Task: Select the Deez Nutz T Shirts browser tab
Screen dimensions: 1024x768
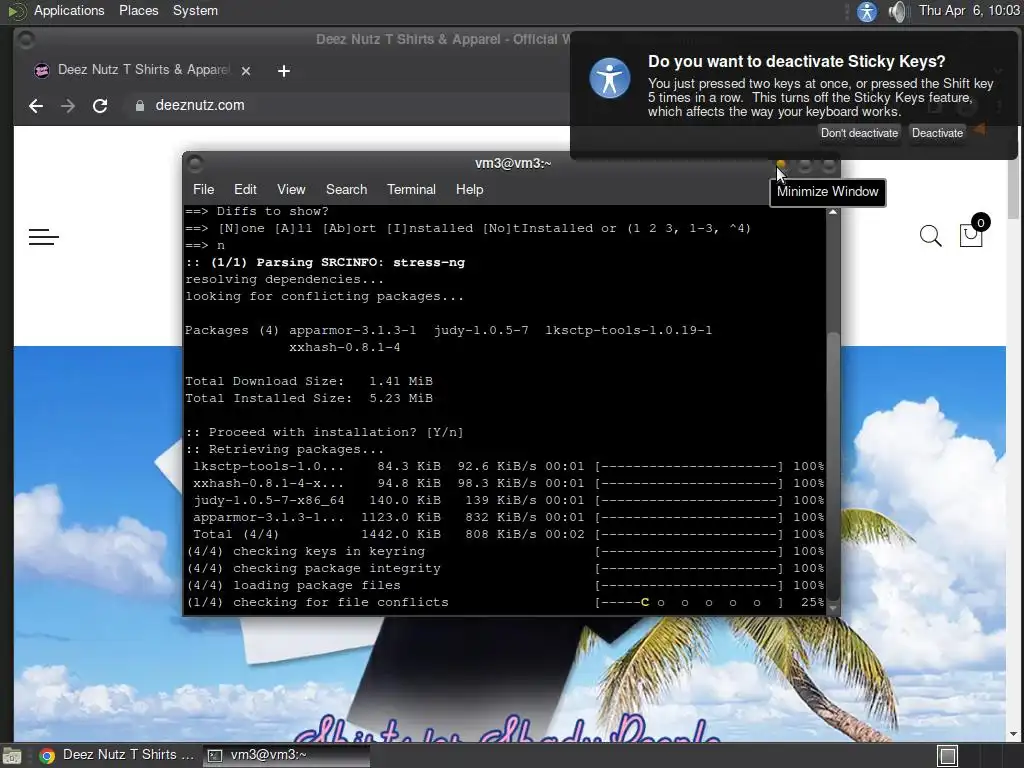Action: click(143, 70)
